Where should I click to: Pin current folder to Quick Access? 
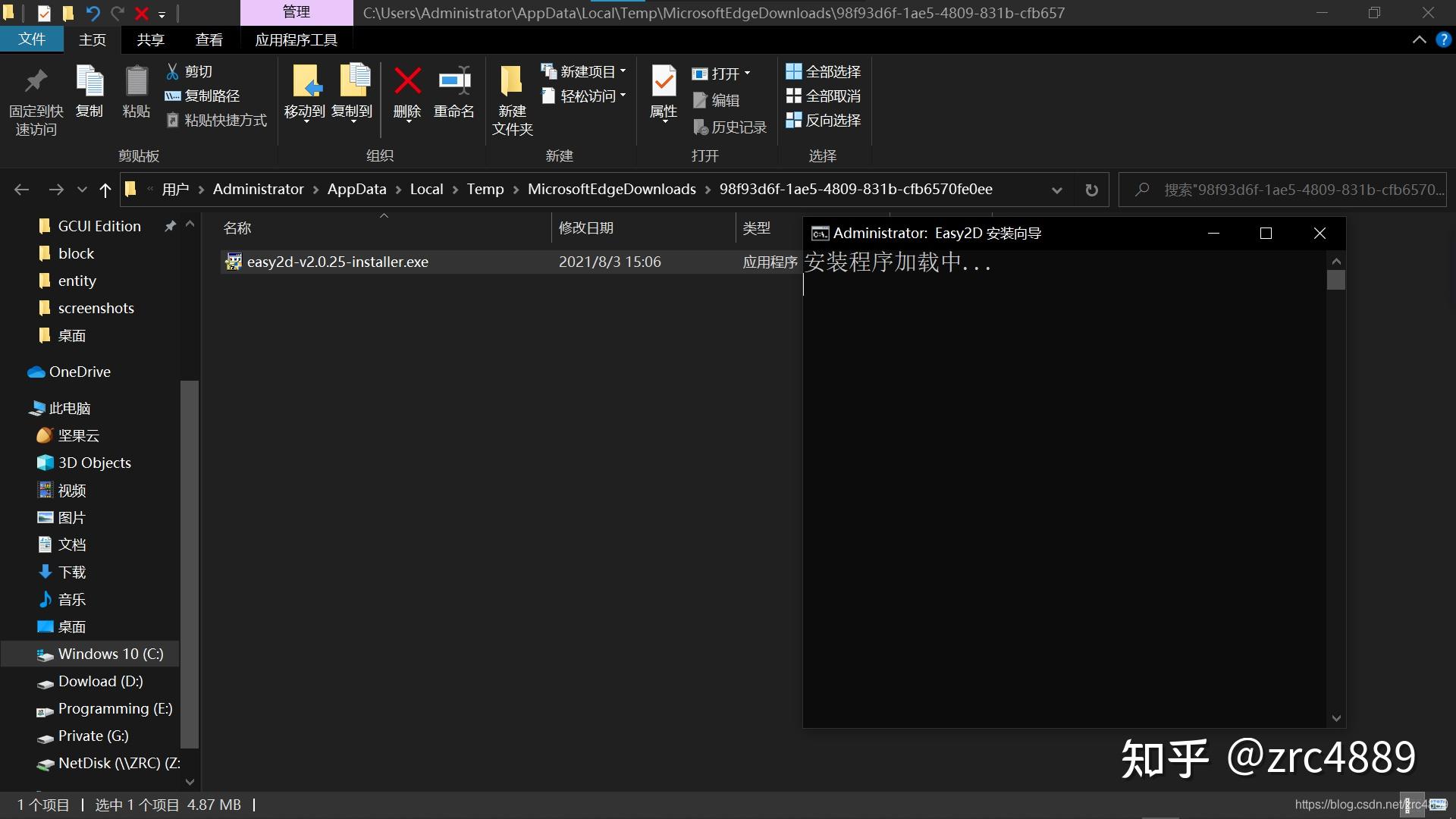point(35,99)
